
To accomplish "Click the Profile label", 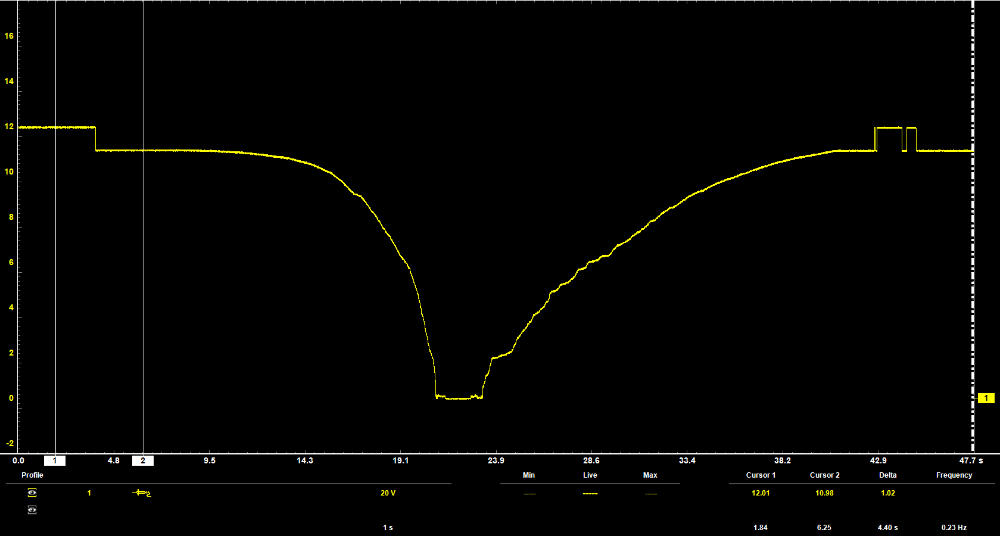I will (x=33, y=475).
